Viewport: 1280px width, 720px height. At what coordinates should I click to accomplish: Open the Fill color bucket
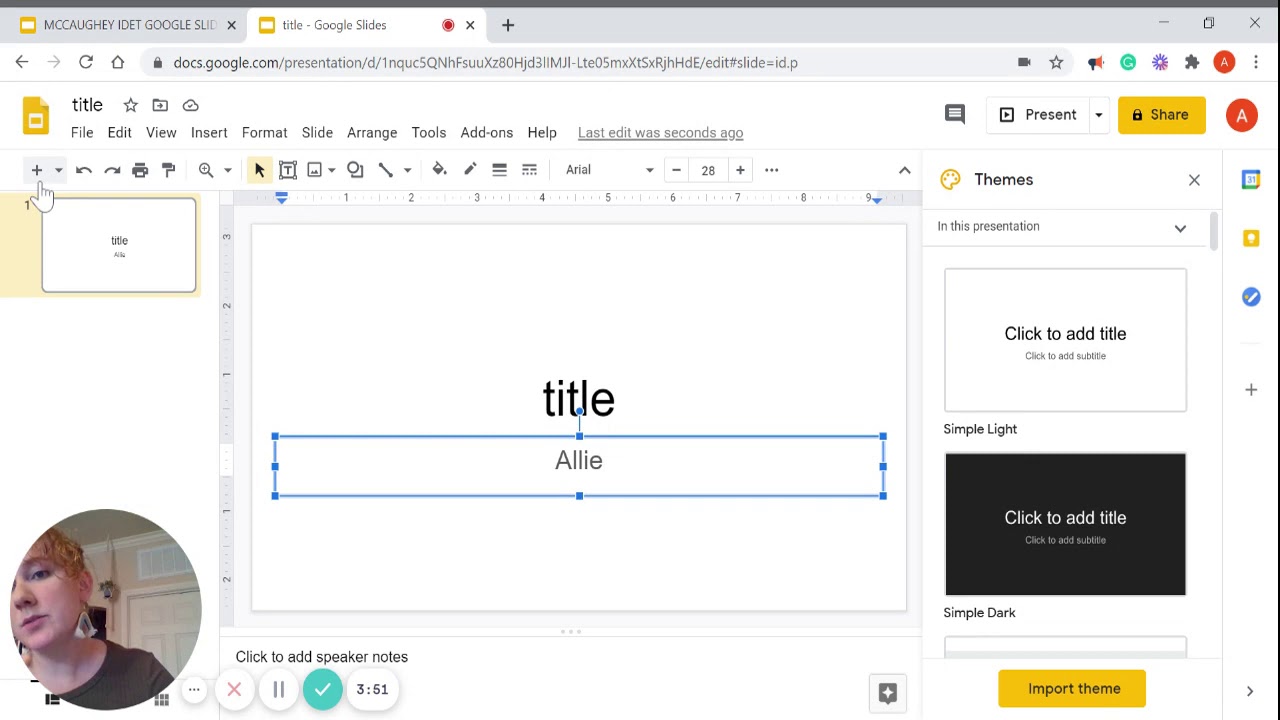click(439, 170)
